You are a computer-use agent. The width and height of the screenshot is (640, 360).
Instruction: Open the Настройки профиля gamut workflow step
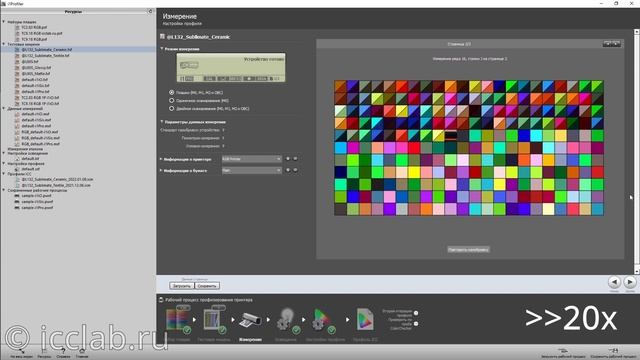point(323,320)
